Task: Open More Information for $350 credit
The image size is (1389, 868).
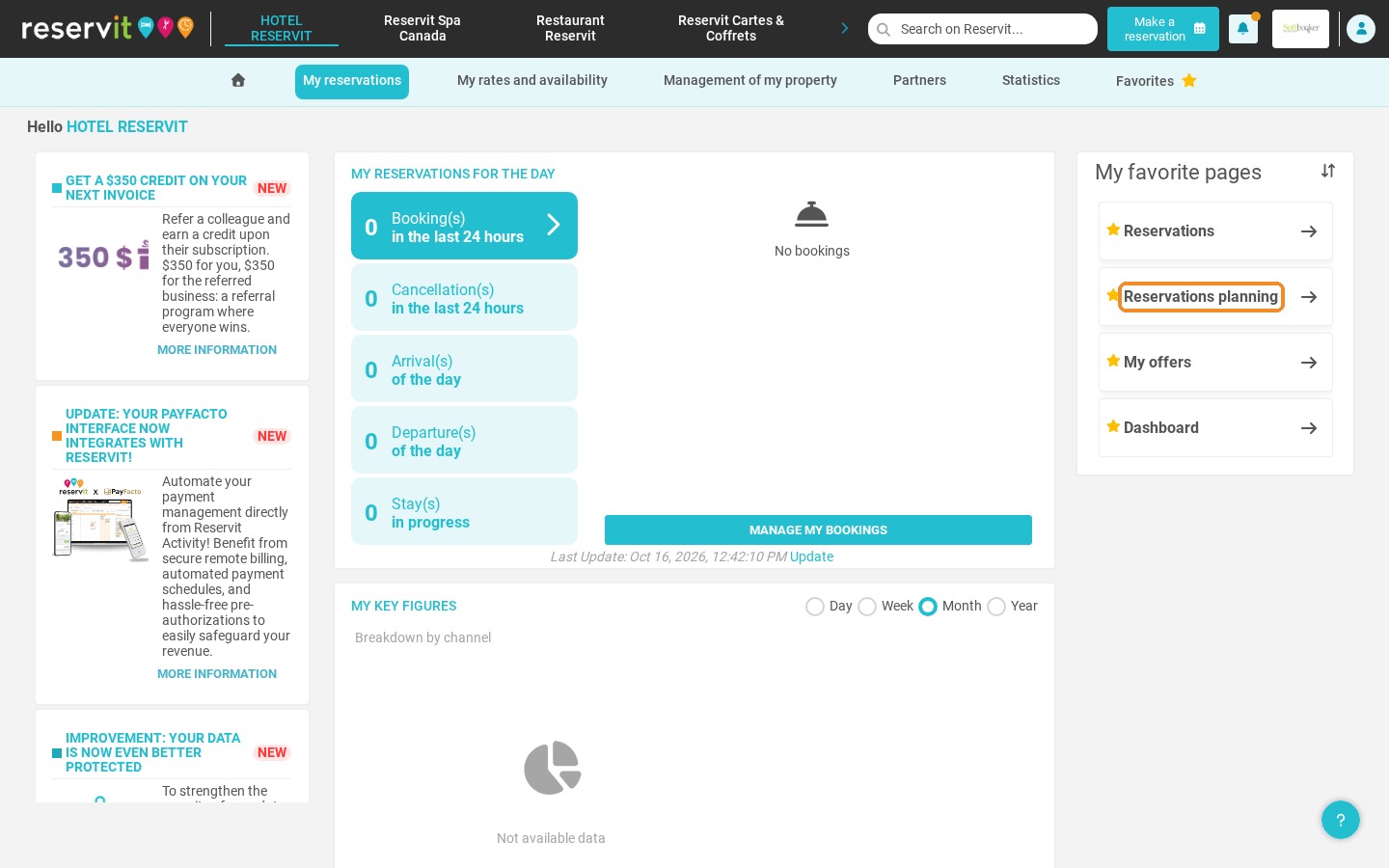Action: [x=217, y=350]
